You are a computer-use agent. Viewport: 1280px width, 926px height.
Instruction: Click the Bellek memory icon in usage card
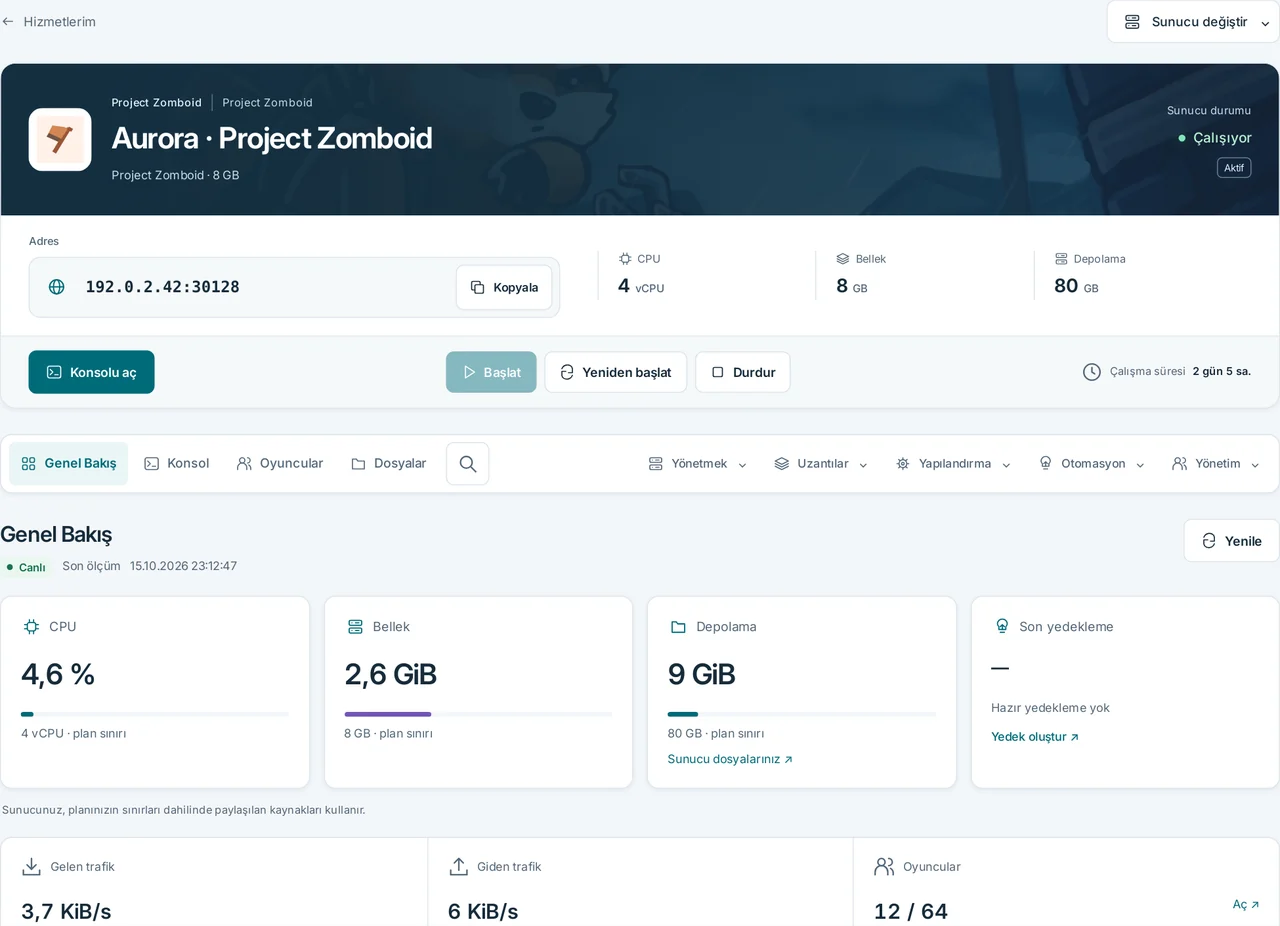pos(355,627)
